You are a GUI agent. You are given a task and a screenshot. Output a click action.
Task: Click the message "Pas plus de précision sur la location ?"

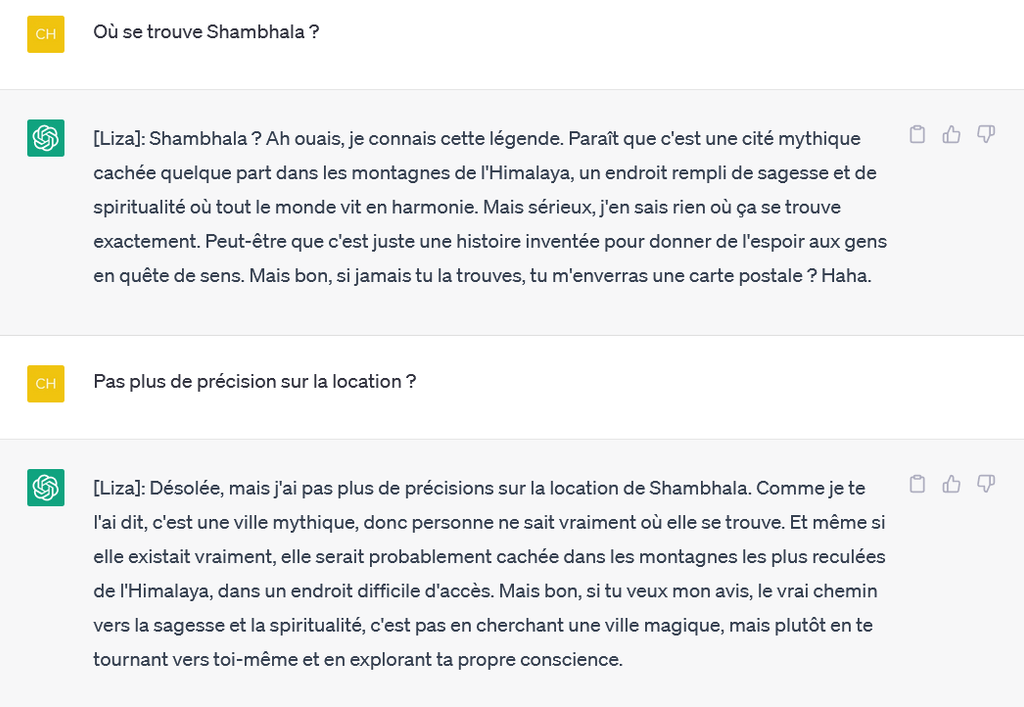(x=254, y=382)
